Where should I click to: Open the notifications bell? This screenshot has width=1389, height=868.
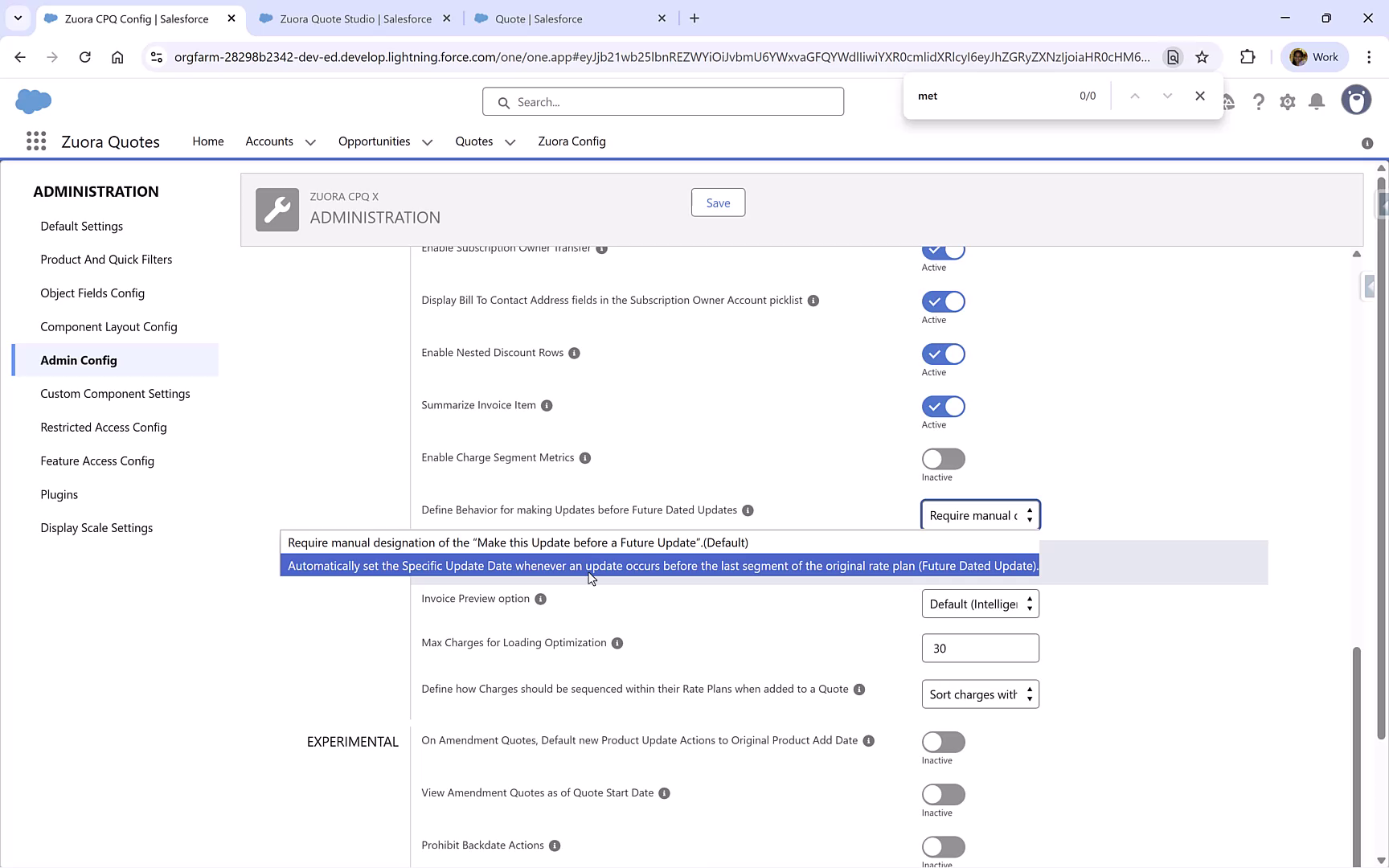pyautogui.click(x=1316, y=101)
